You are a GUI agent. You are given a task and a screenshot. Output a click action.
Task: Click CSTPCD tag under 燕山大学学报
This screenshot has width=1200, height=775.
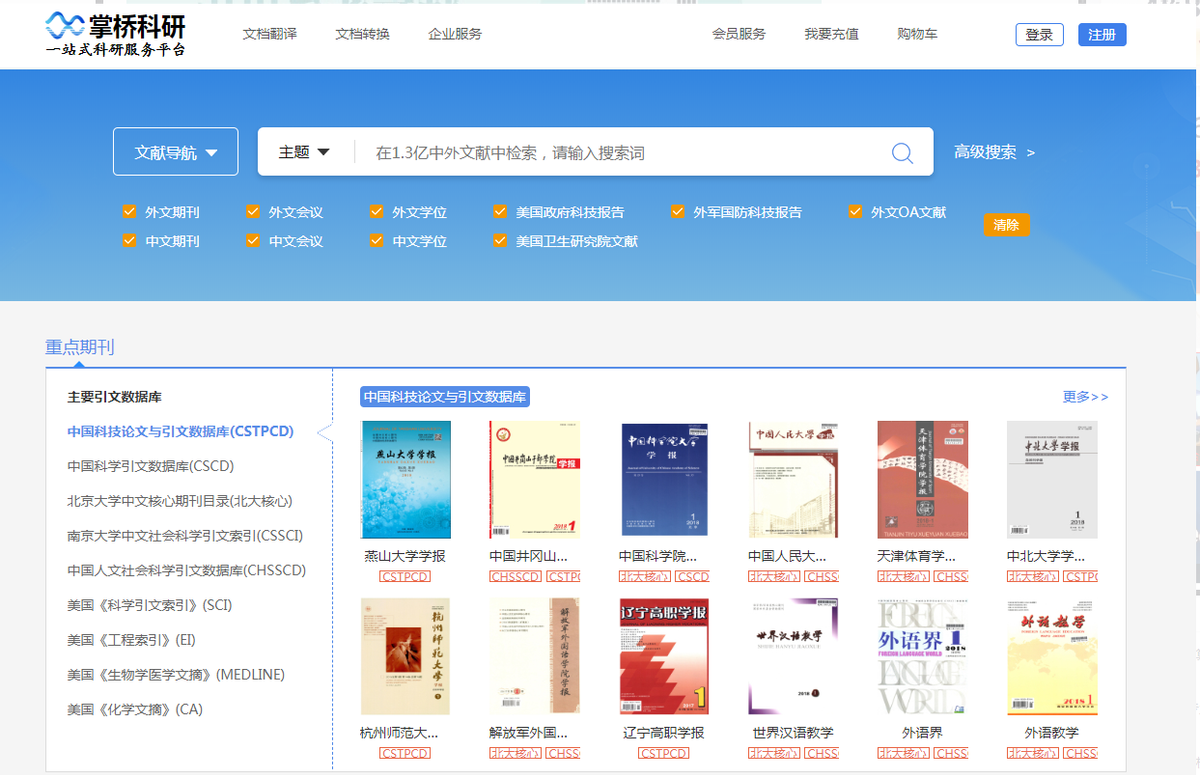(x=405, y=577)
